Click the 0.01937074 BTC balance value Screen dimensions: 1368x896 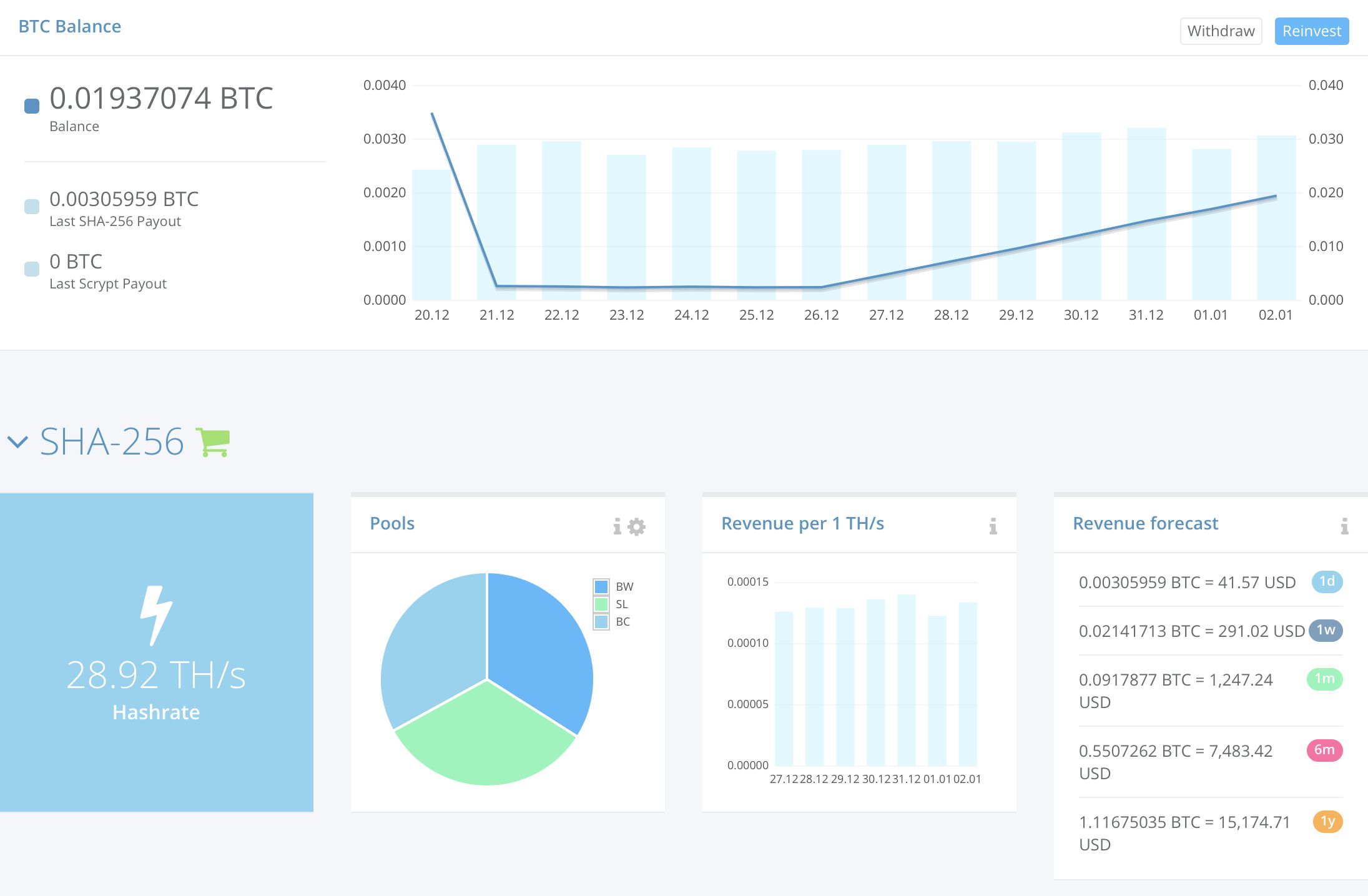click(161, 98)
